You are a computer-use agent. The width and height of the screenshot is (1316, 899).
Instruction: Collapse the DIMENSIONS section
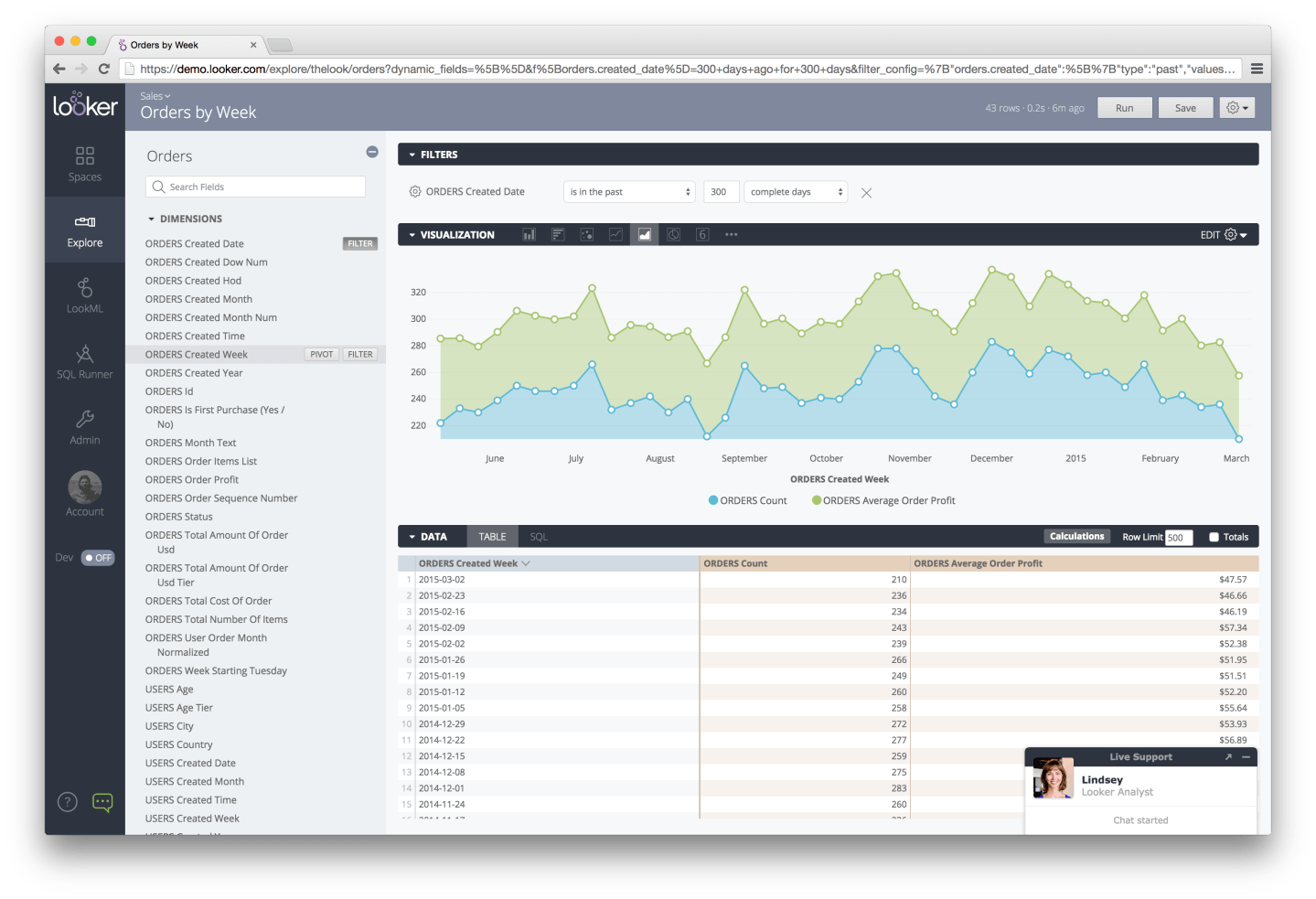[x=152, y=219]
